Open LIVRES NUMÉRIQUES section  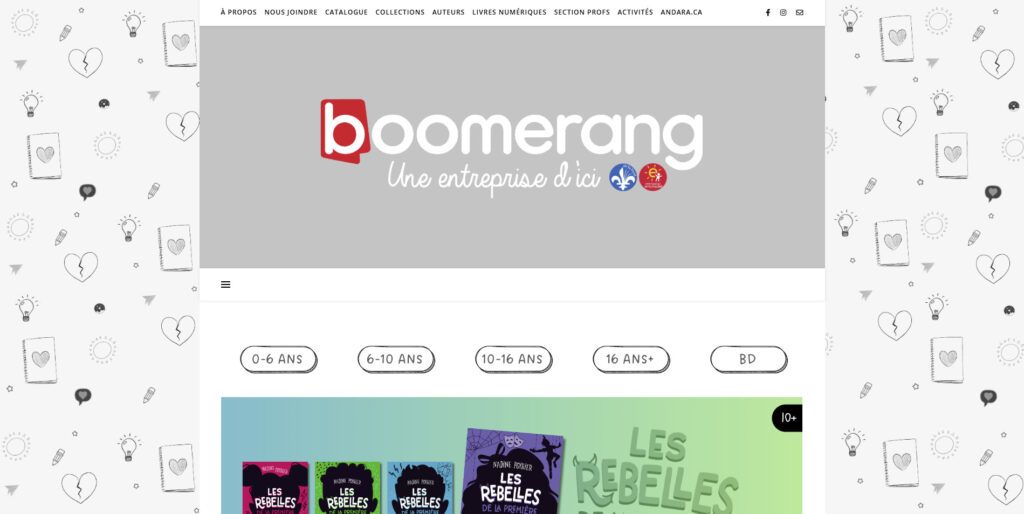coord(509,12)
